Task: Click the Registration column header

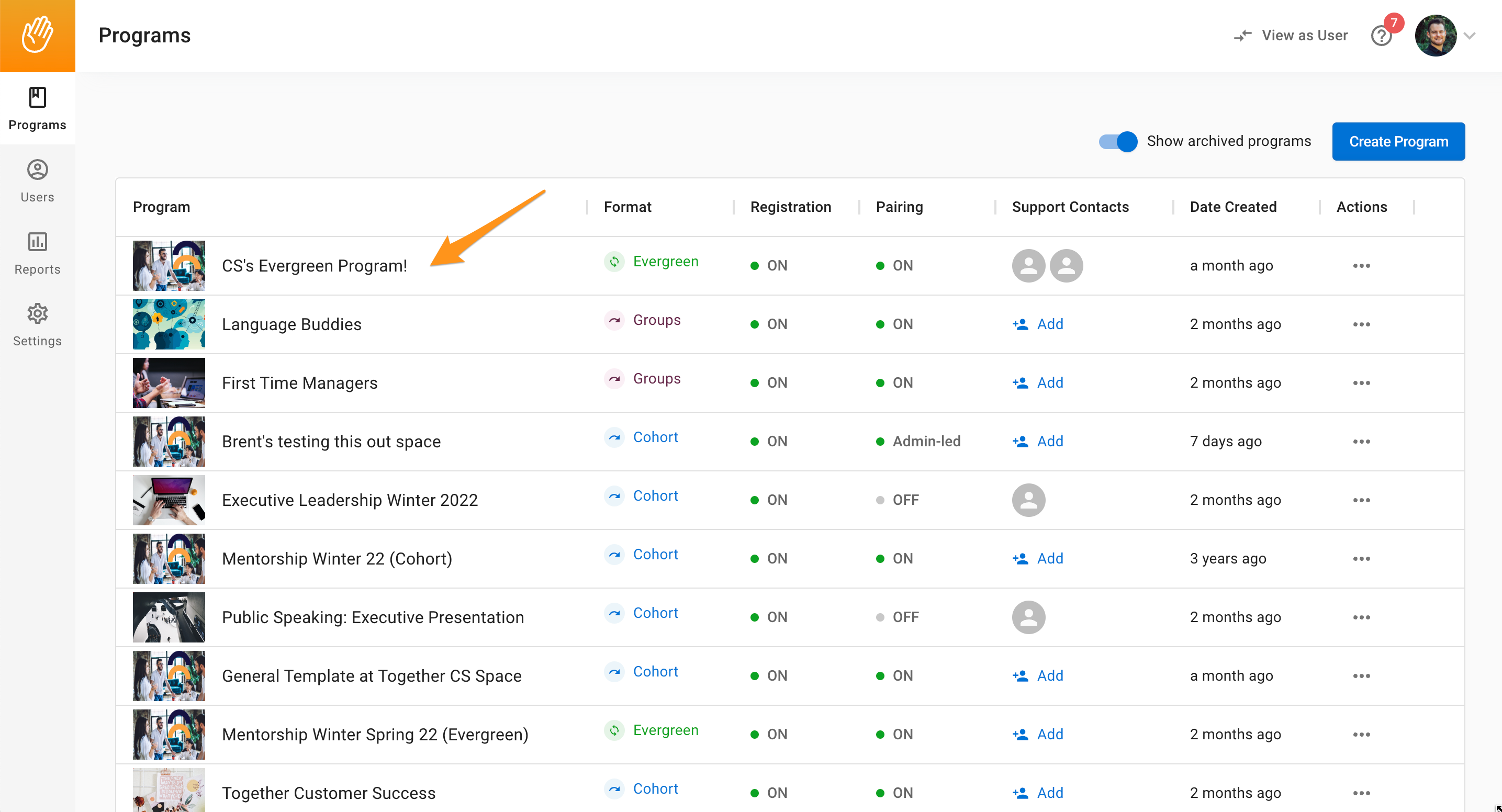Action: [791, 207]
